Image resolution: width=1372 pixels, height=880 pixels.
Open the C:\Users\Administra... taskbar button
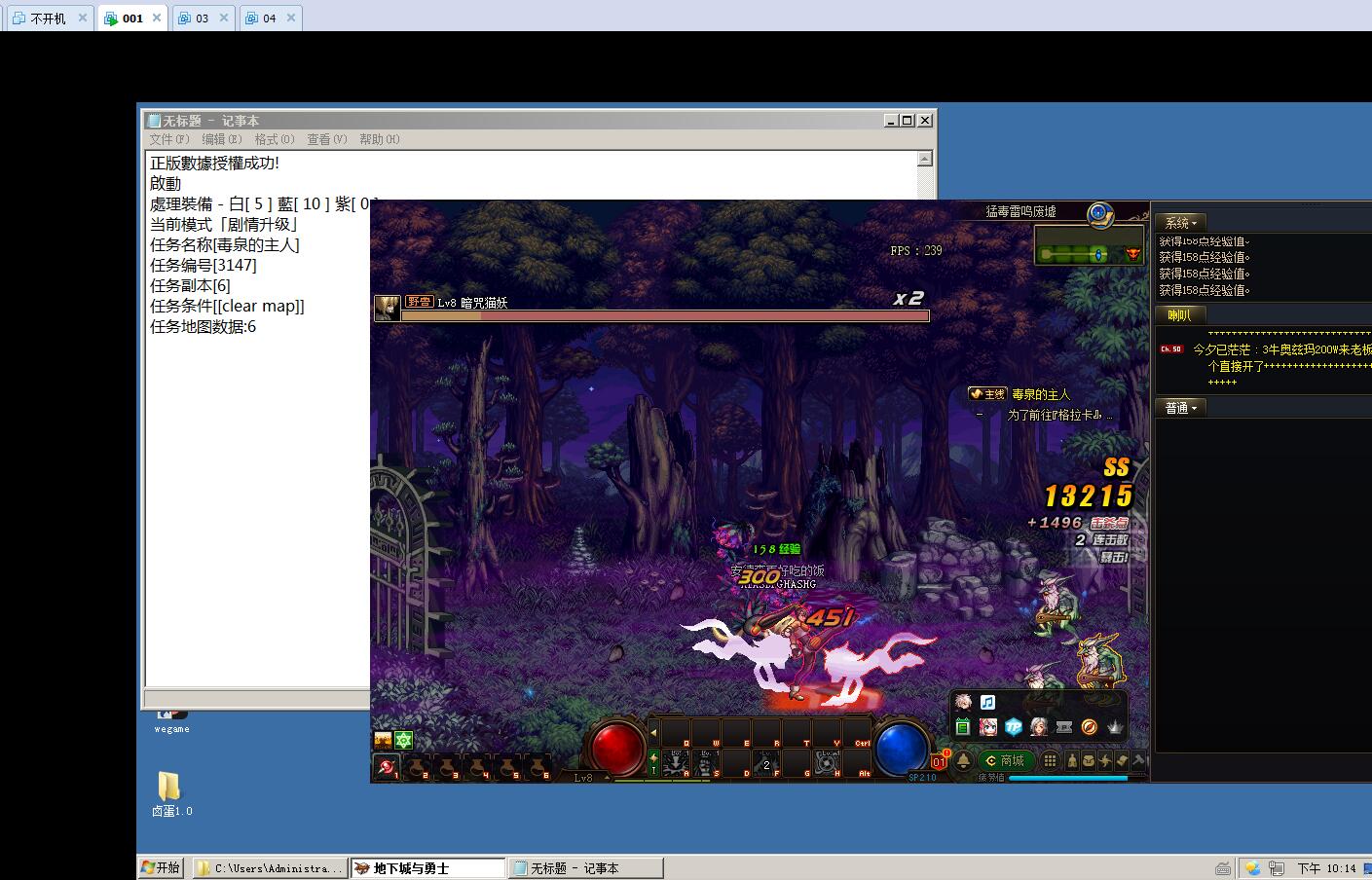[270, 867]
